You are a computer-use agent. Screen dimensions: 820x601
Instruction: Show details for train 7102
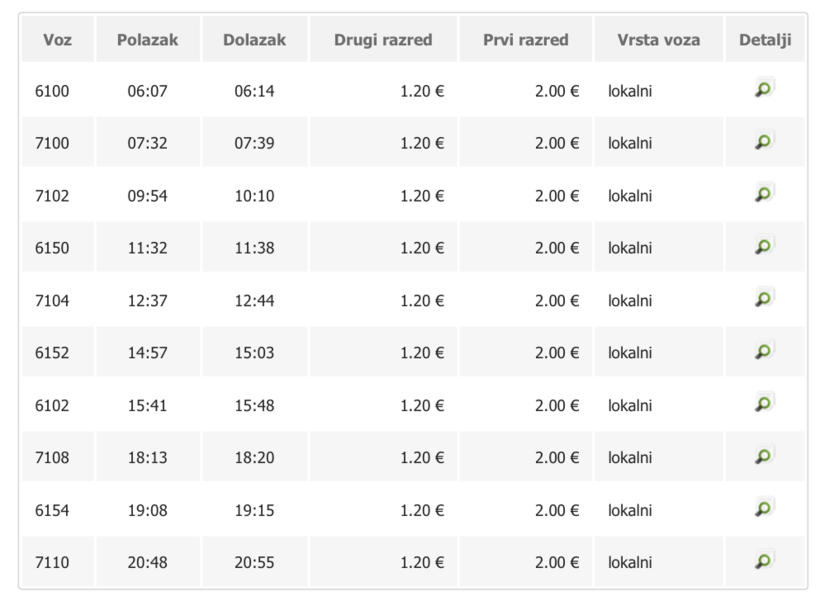click(x=764, y=193)
